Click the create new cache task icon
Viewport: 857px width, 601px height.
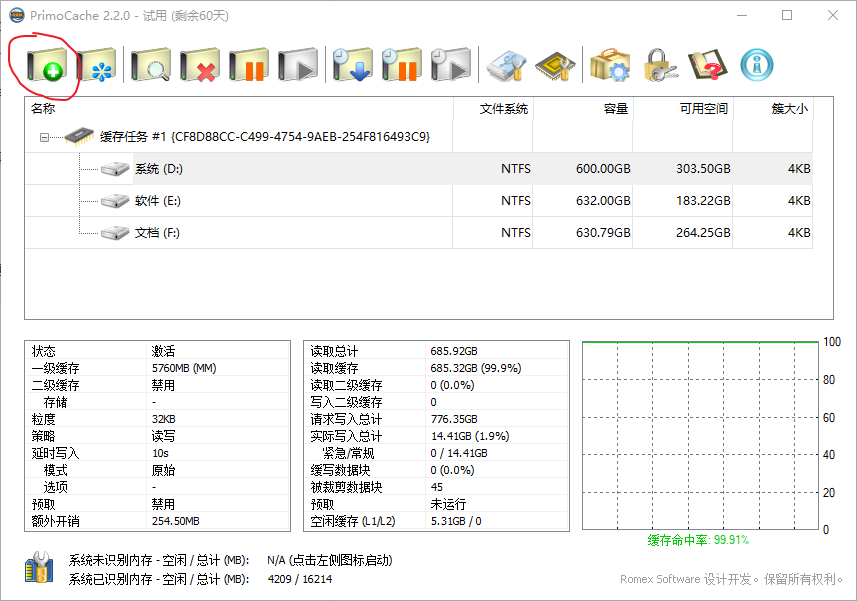45,67
